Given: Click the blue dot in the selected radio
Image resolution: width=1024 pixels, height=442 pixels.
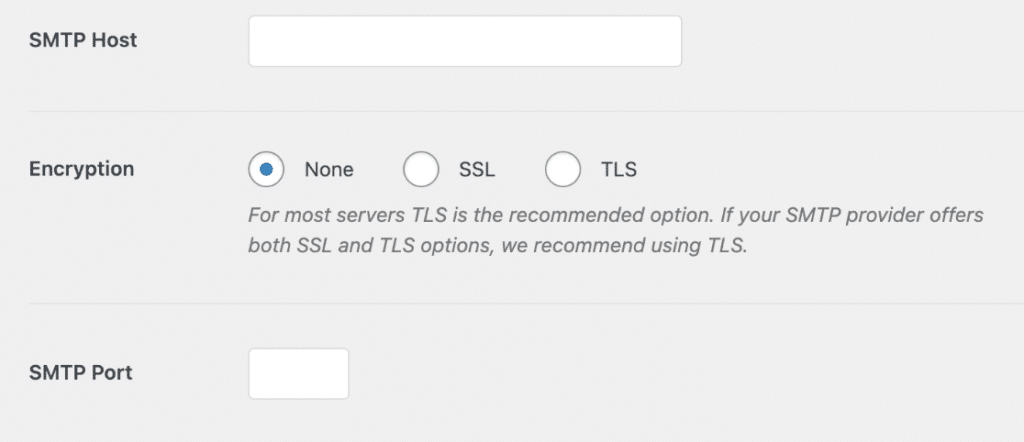Looking at the screenshot, I should (266, 169).
